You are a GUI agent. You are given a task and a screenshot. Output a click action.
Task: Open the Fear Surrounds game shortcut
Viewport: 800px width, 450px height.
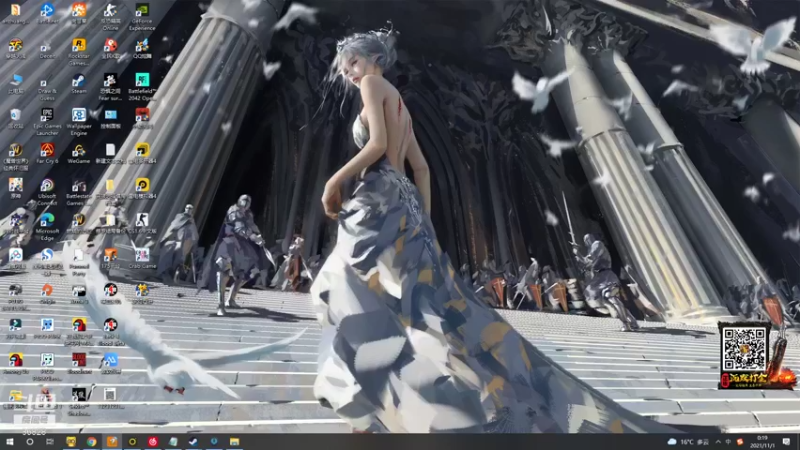pos(110,86)
